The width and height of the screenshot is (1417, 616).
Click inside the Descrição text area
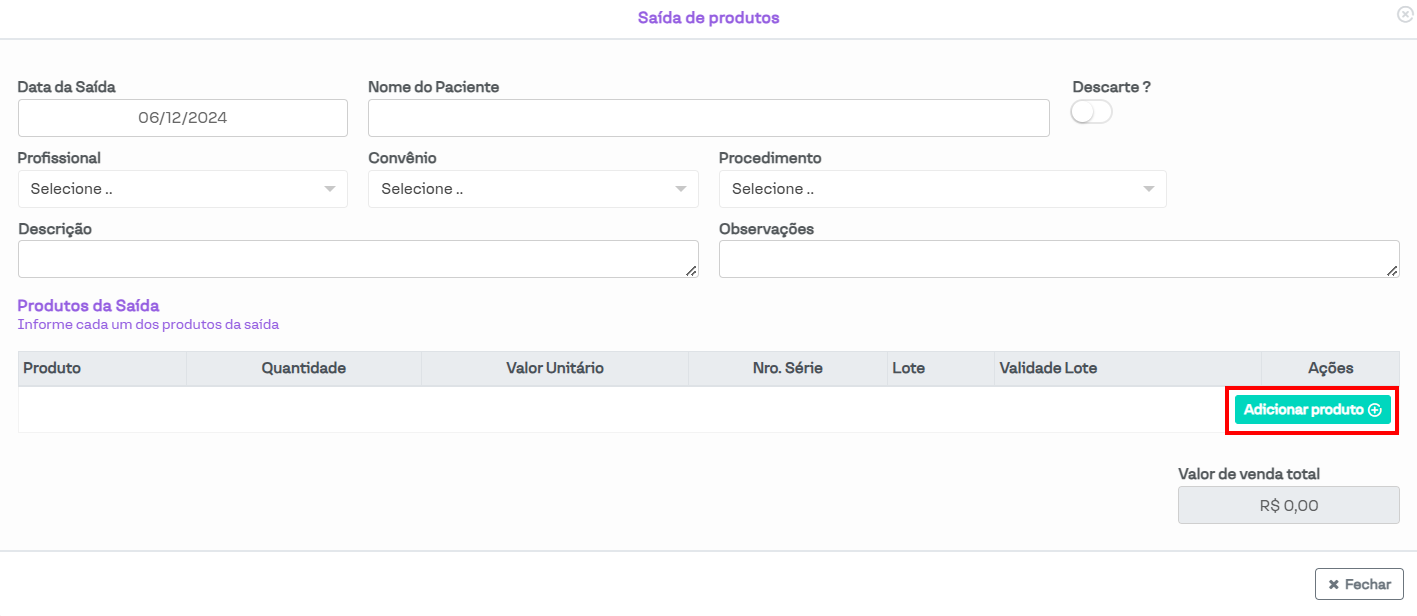[x=357, y=259]
